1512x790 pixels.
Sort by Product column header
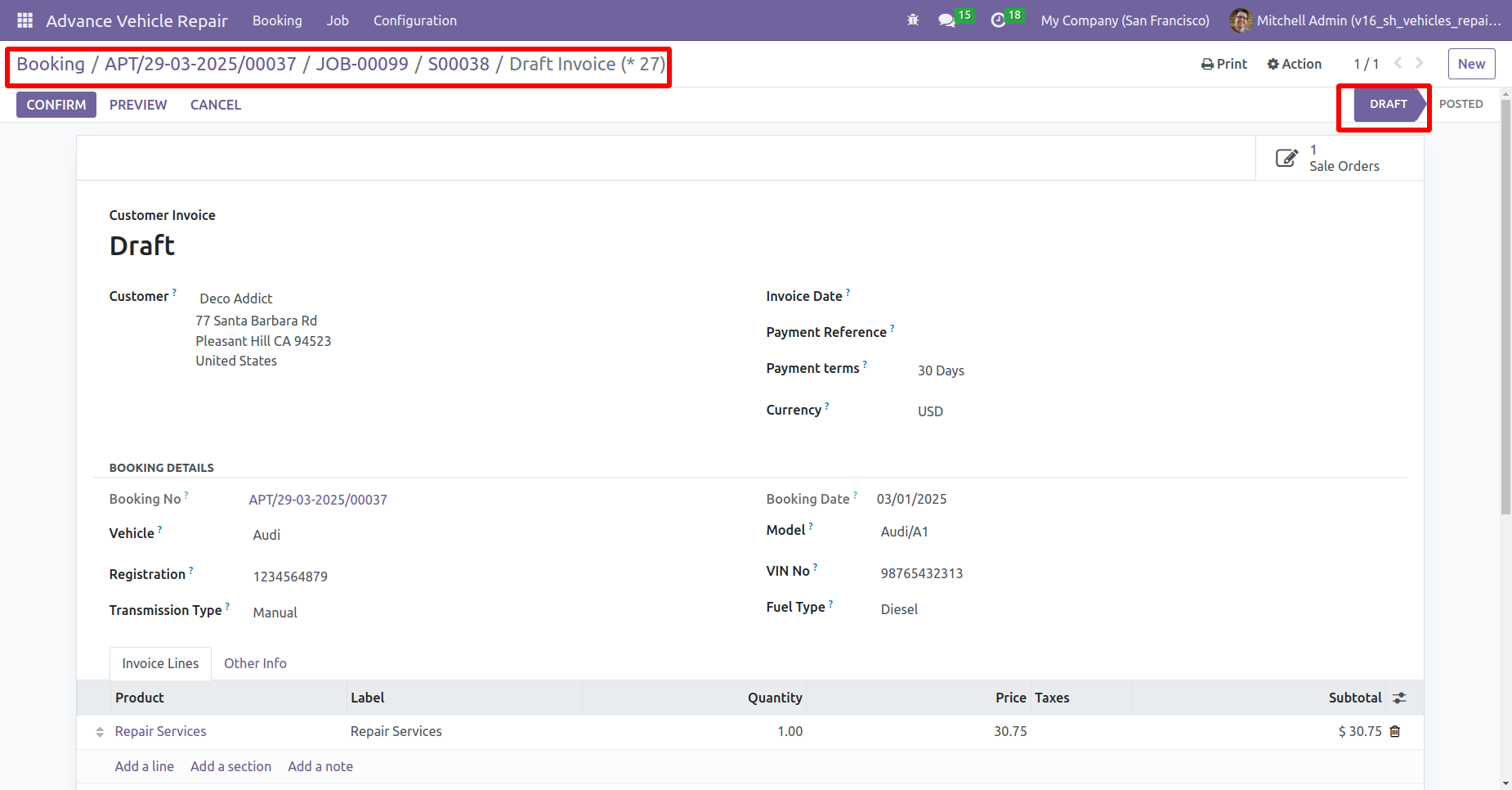[x=228, y=698]
